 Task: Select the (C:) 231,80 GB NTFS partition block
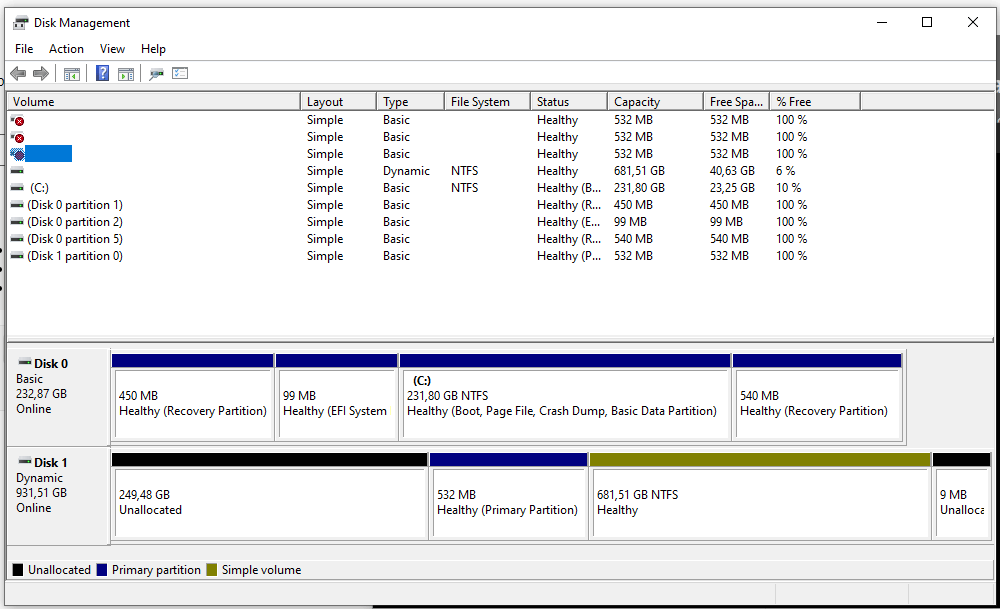(565, 397)
